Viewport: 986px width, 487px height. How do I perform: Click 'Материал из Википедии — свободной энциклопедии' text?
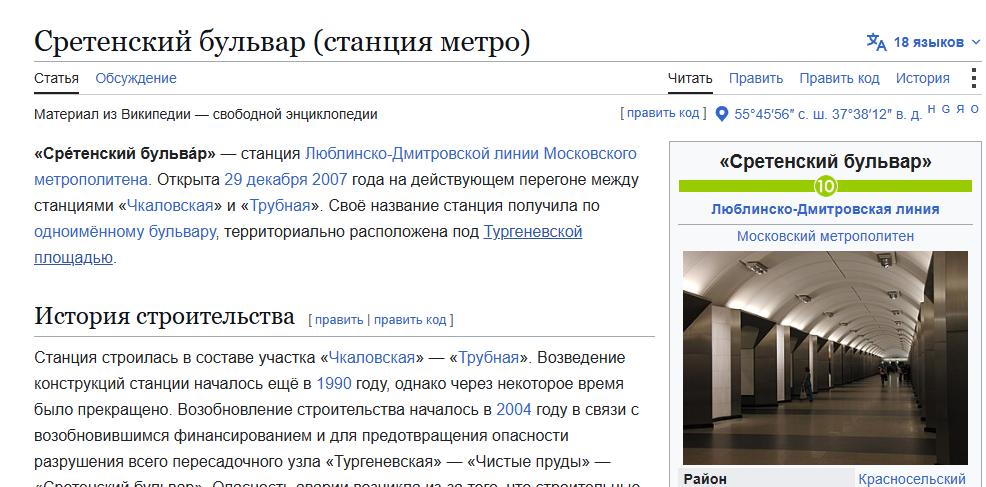pyautogui.click(x=206, y=115)
